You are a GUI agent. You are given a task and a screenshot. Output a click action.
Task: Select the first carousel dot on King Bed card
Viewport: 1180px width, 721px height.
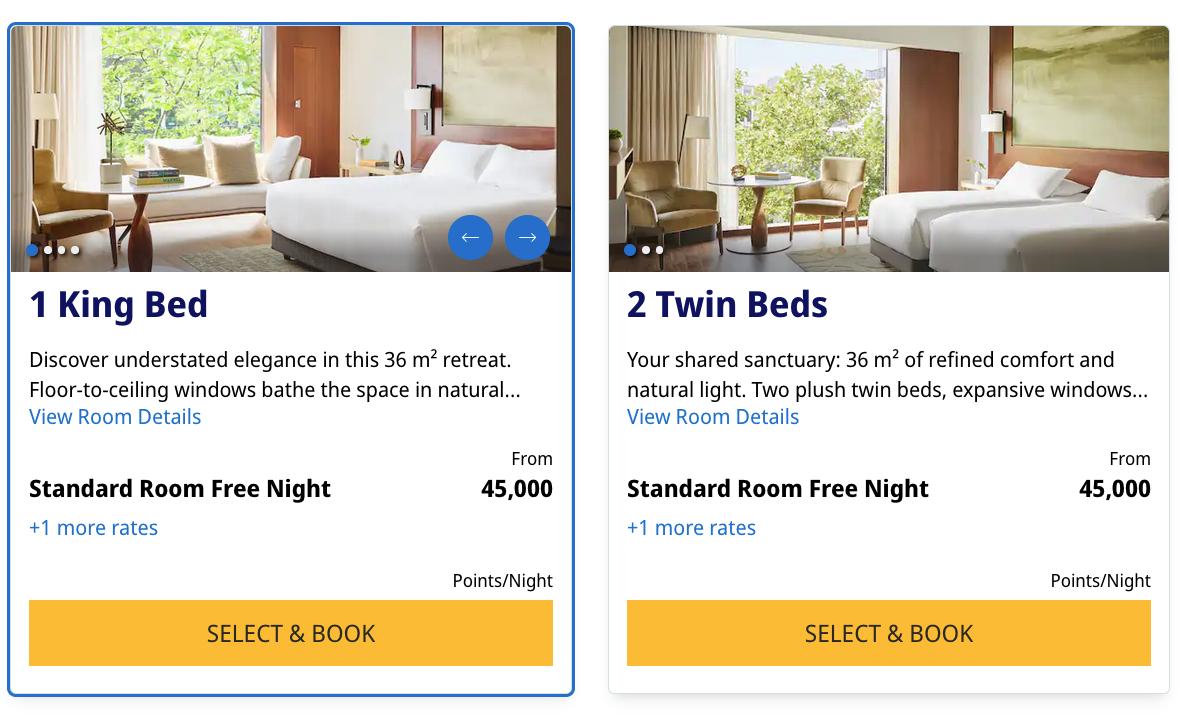point(32,250)
